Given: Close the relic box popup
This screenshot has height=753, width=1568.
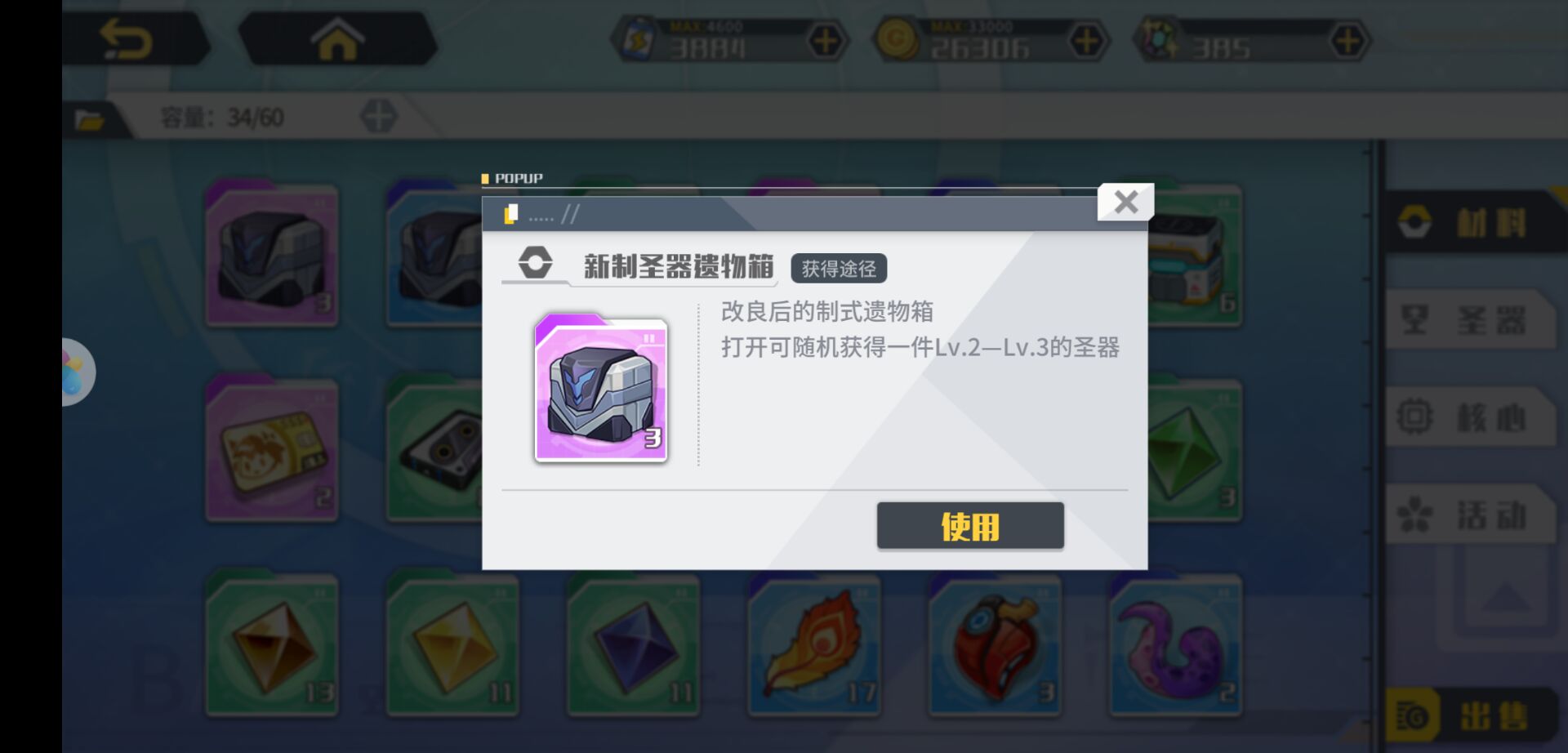Looking at the screenshot, I should (x=1125, y=202).
